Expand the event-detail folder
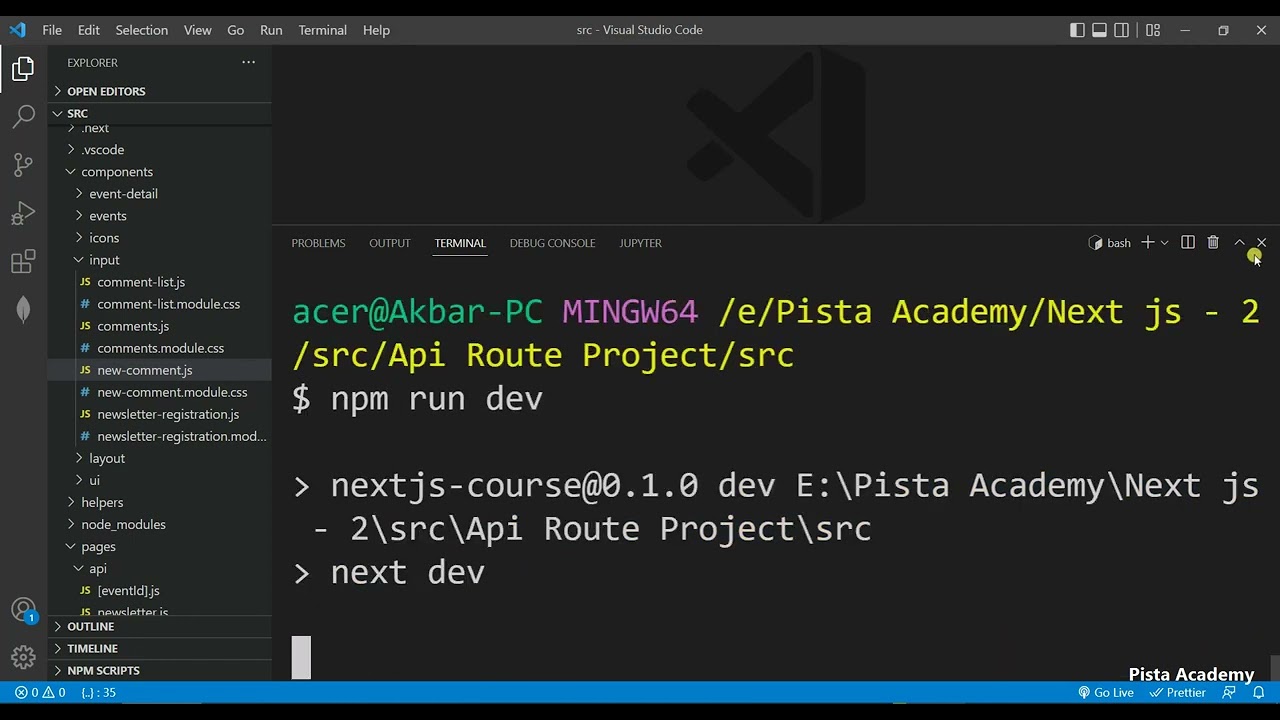 pyautogui.click(x=160, y=194)
